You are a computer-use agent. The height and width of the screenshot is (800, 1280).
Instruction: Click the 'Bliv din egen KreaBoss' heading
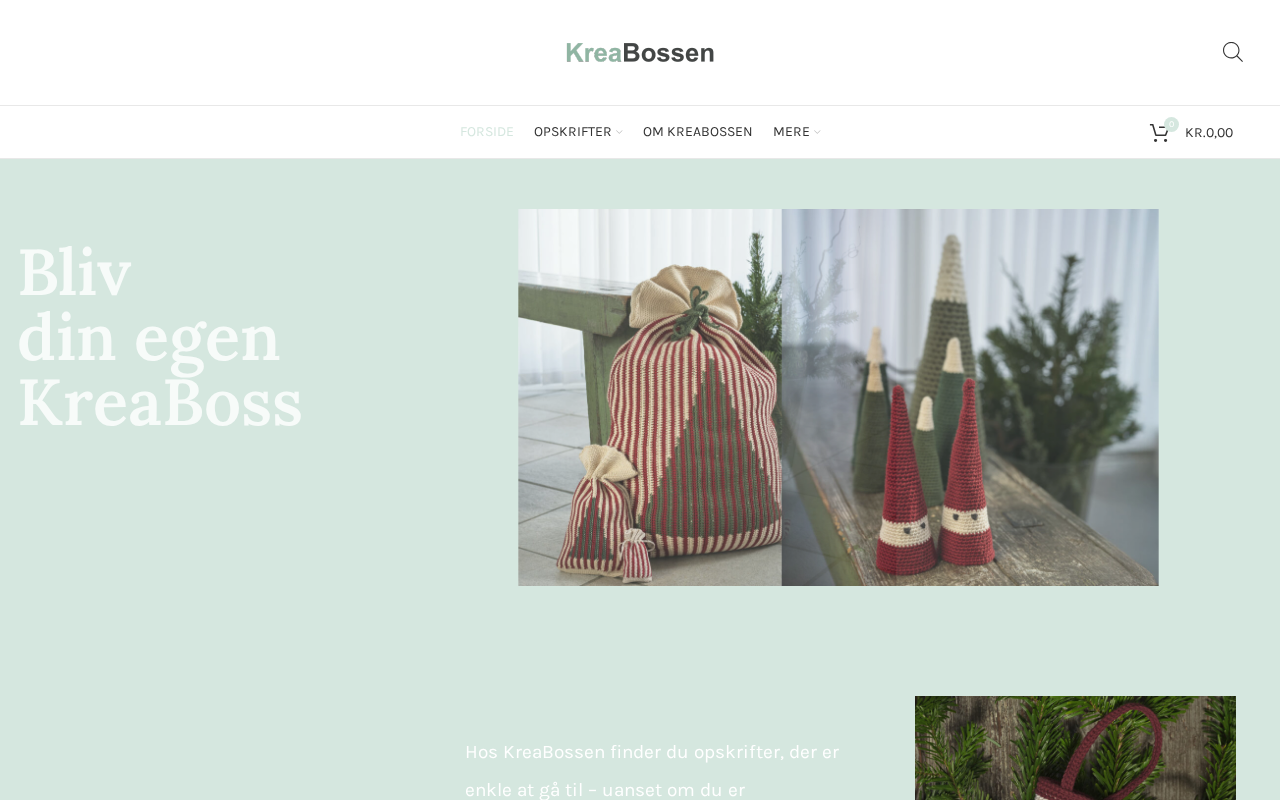(x=160, y=337)
